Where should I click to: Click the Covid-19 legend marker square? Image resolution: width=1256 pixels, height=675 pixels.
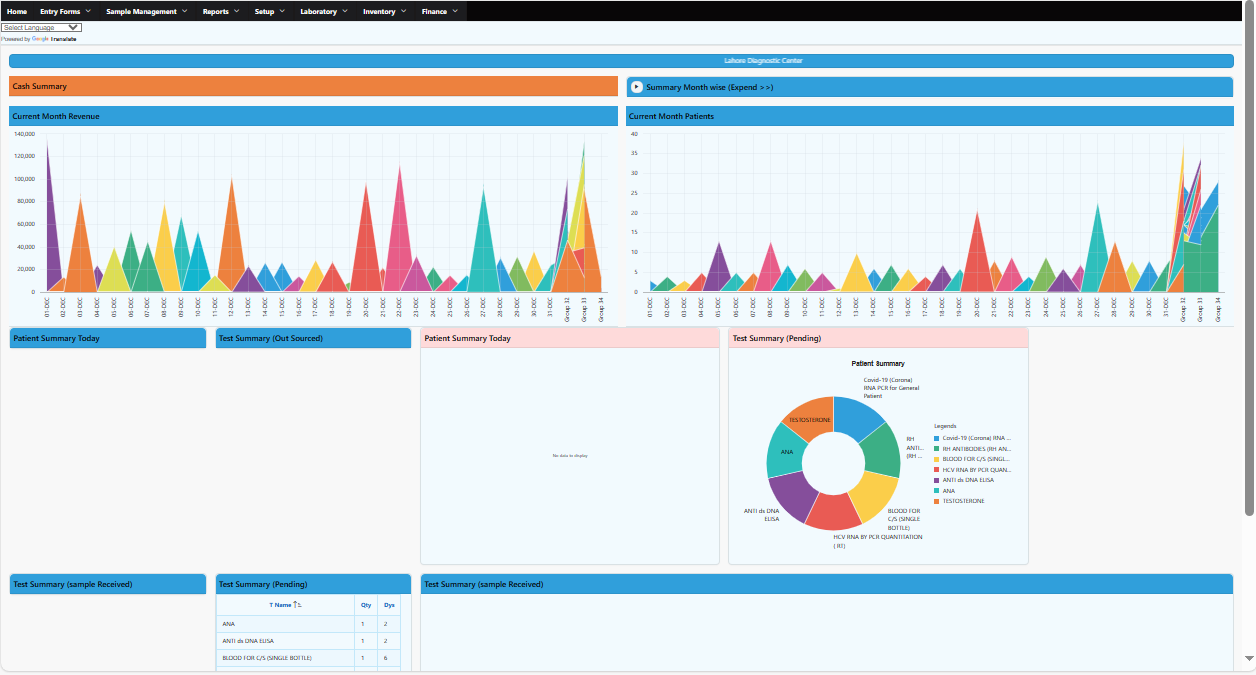(936, 438)
